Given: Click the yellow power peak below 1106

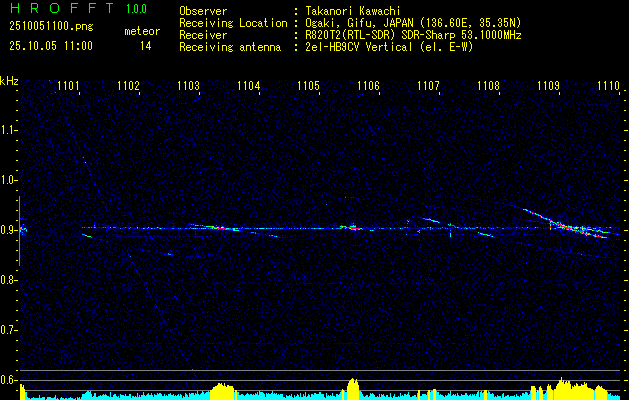Looking at the screenshot, I should (x=353, y=388).
